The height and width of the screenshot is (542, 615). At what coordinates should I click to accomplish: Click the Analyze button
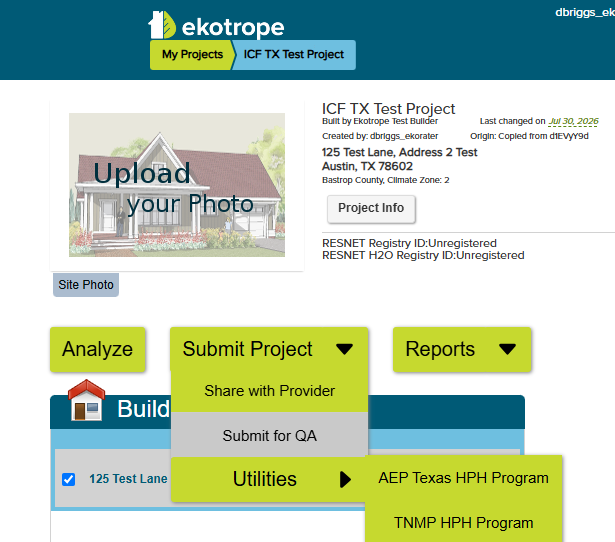pos(98,349)
